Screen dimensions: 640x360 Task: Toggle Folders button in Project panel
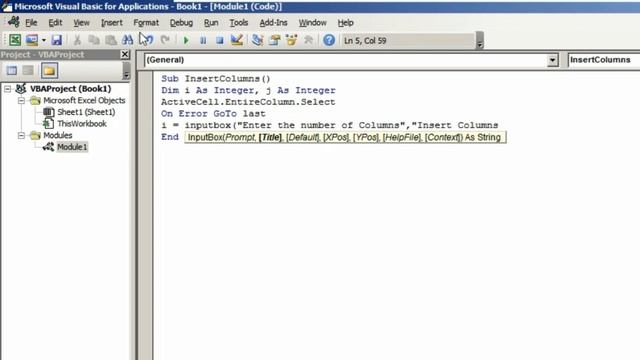pyautogui.click(x=49, y=71)
